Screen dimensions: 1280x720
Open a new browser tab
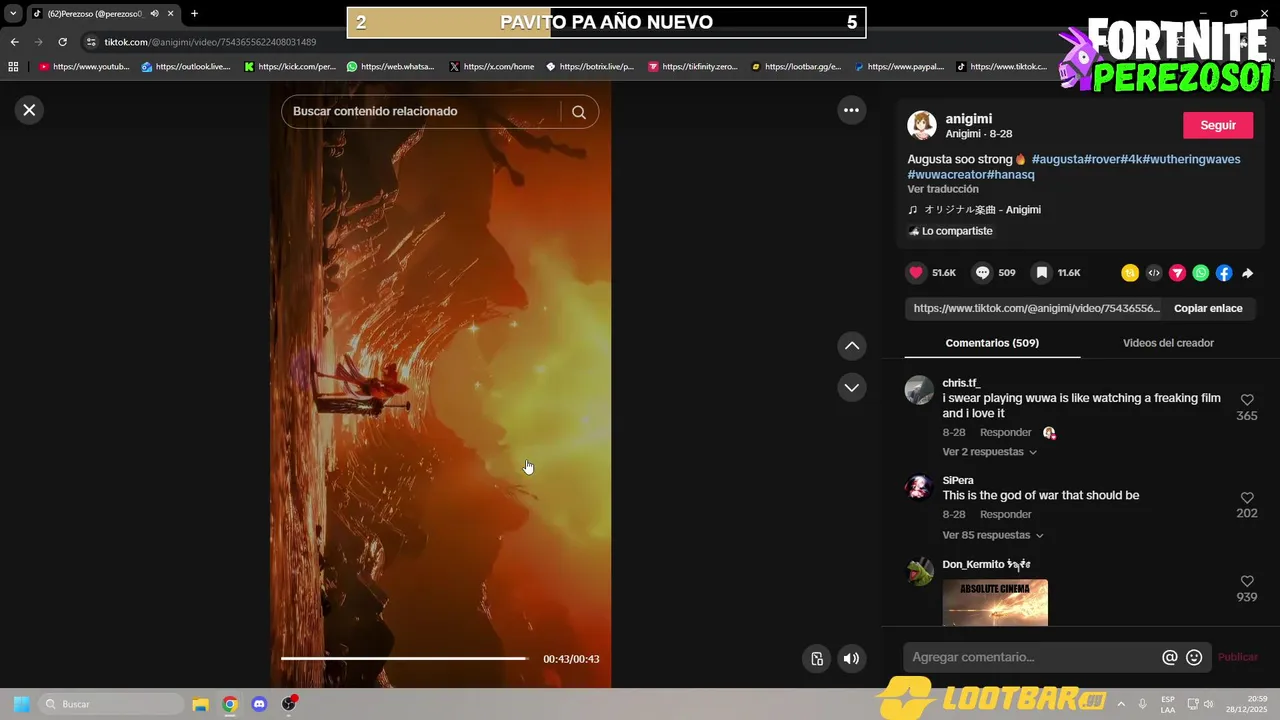coord(194,14)
